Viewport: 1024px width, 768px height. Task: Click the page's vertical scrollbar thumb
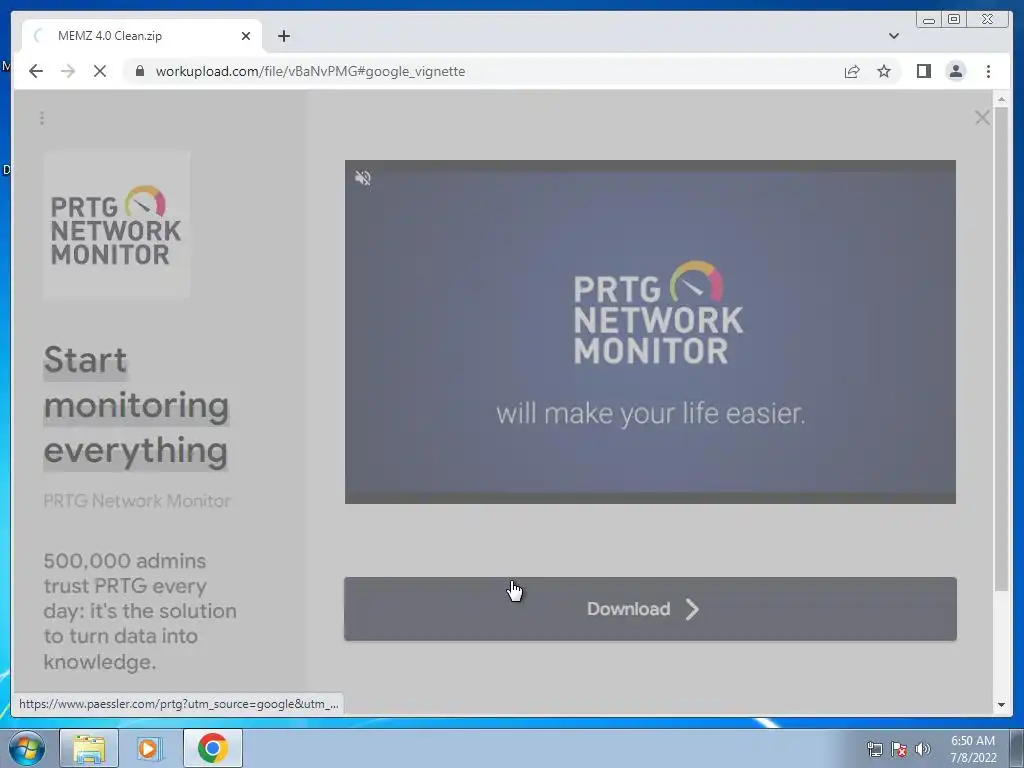[1001, 349]
